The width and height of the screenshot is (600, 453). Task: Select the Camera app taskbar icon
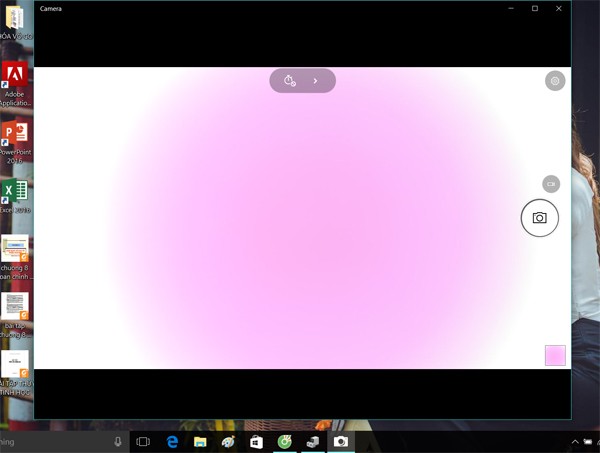pyautogui.click(x=341, y=442)
